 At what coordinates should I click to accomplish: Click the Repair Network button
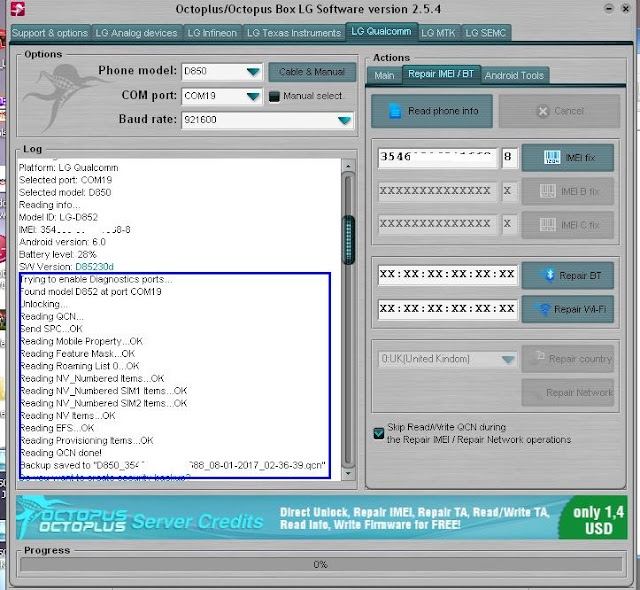568,393
